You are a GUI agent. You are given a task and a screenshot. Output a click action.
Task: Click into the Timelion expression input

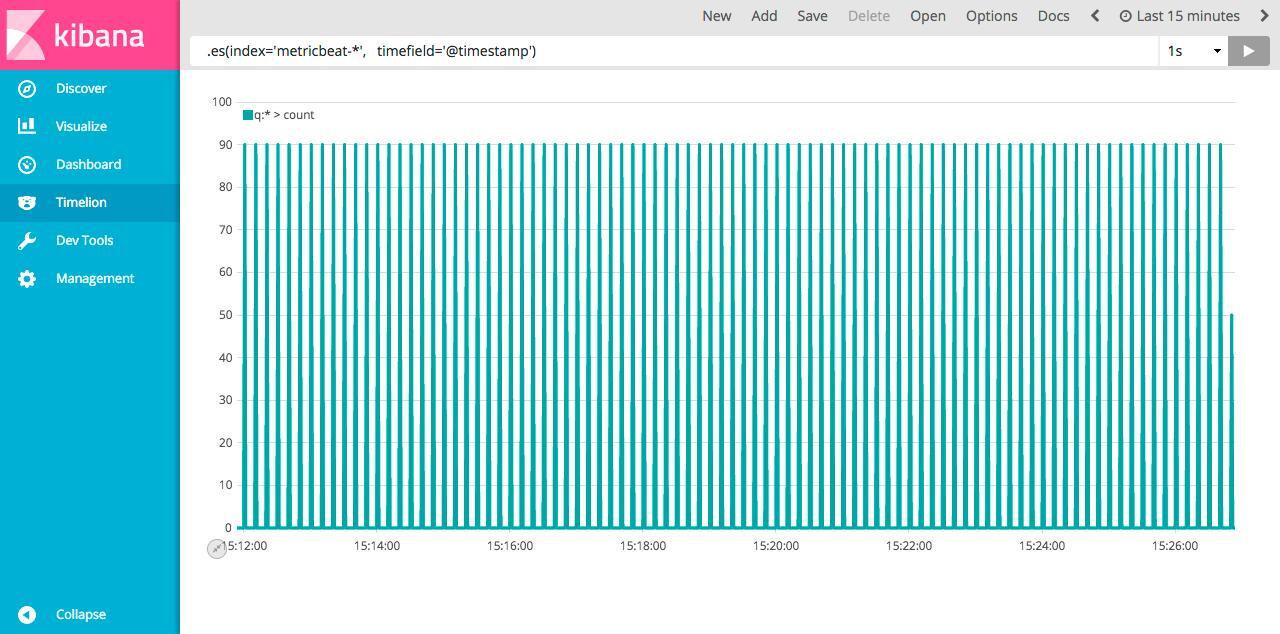(x=670, y=51)
